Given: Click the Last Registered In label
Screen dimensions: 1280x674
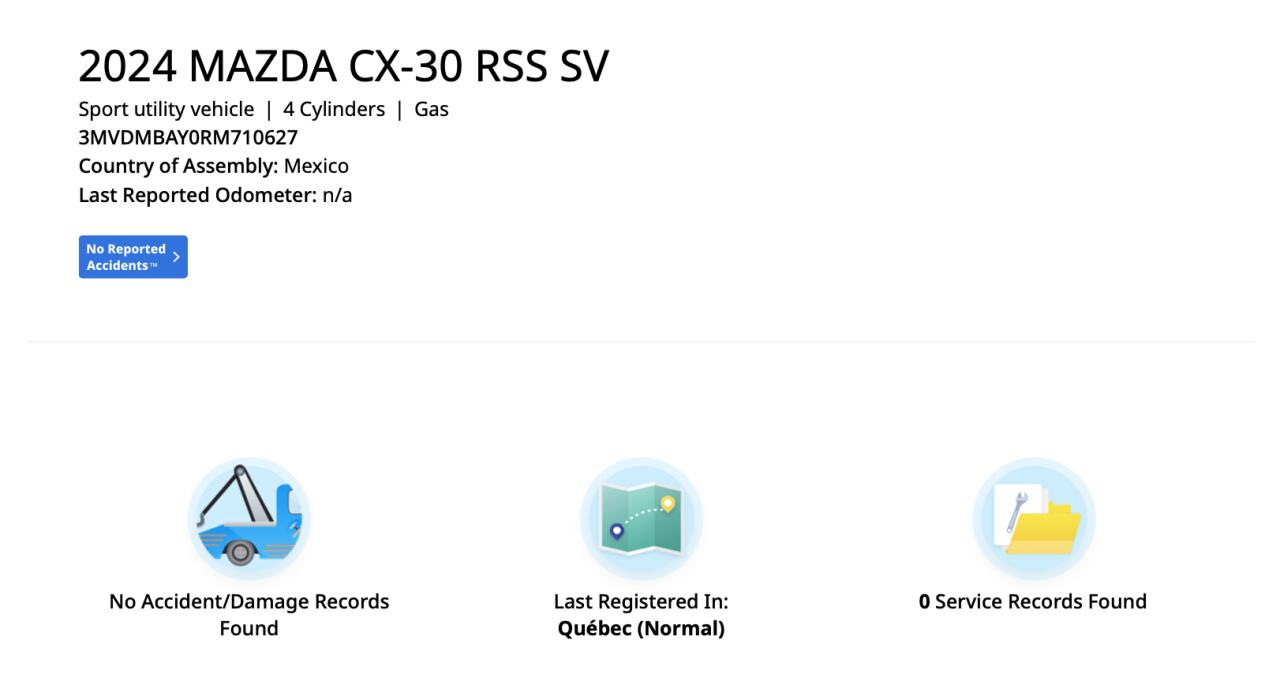Looking at the screenshot, I should pyautogui.click(x=641, y=602).
